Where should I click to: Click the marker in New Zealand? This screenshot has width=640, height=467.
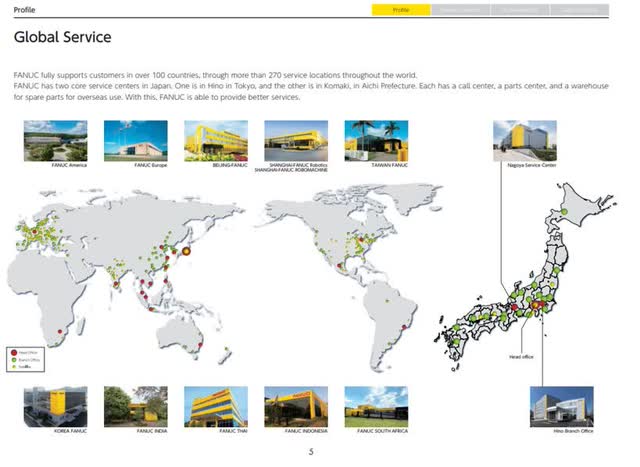[x=227, y=349]
